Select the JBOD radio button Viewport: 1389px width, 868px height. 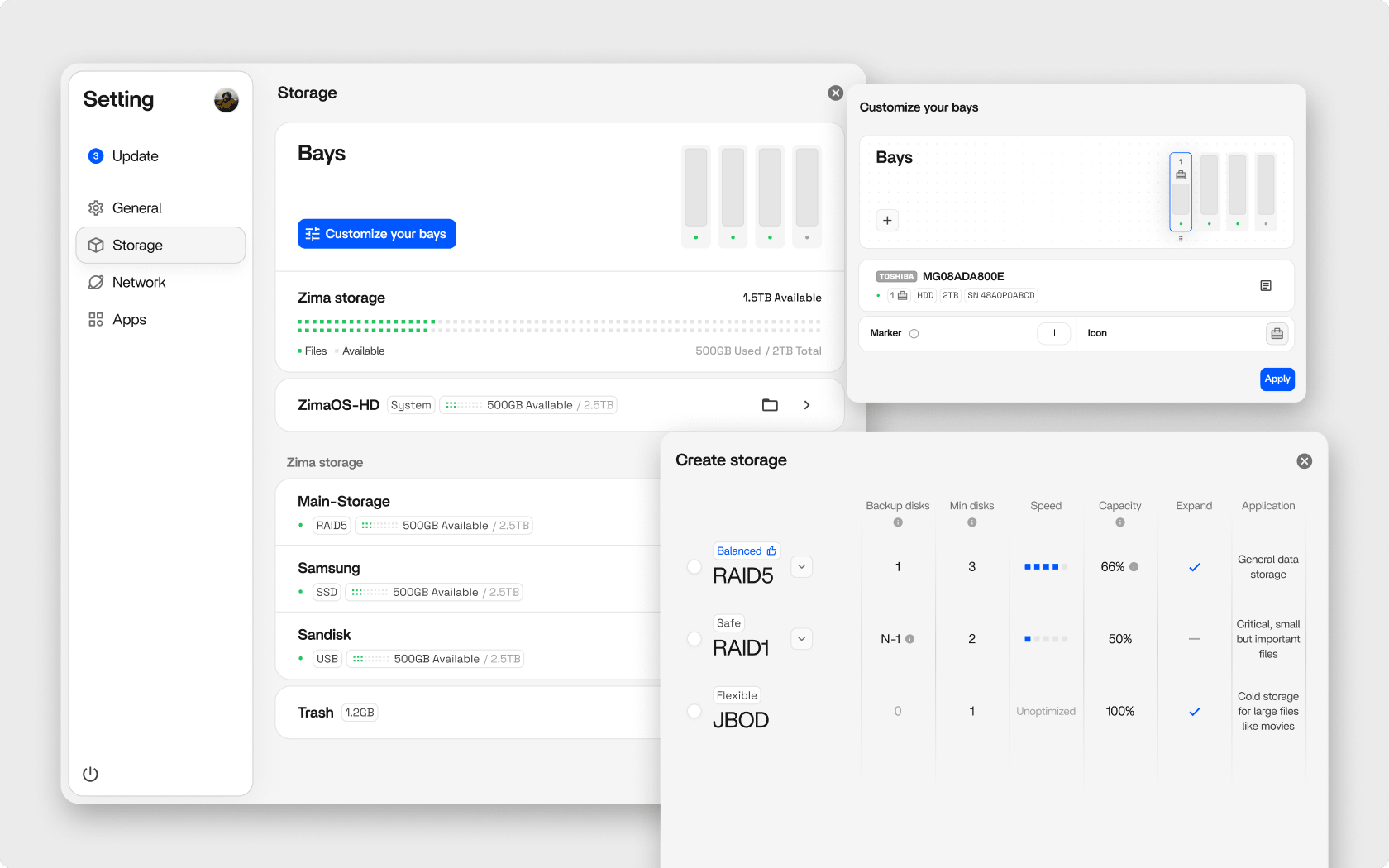point(694,711)
